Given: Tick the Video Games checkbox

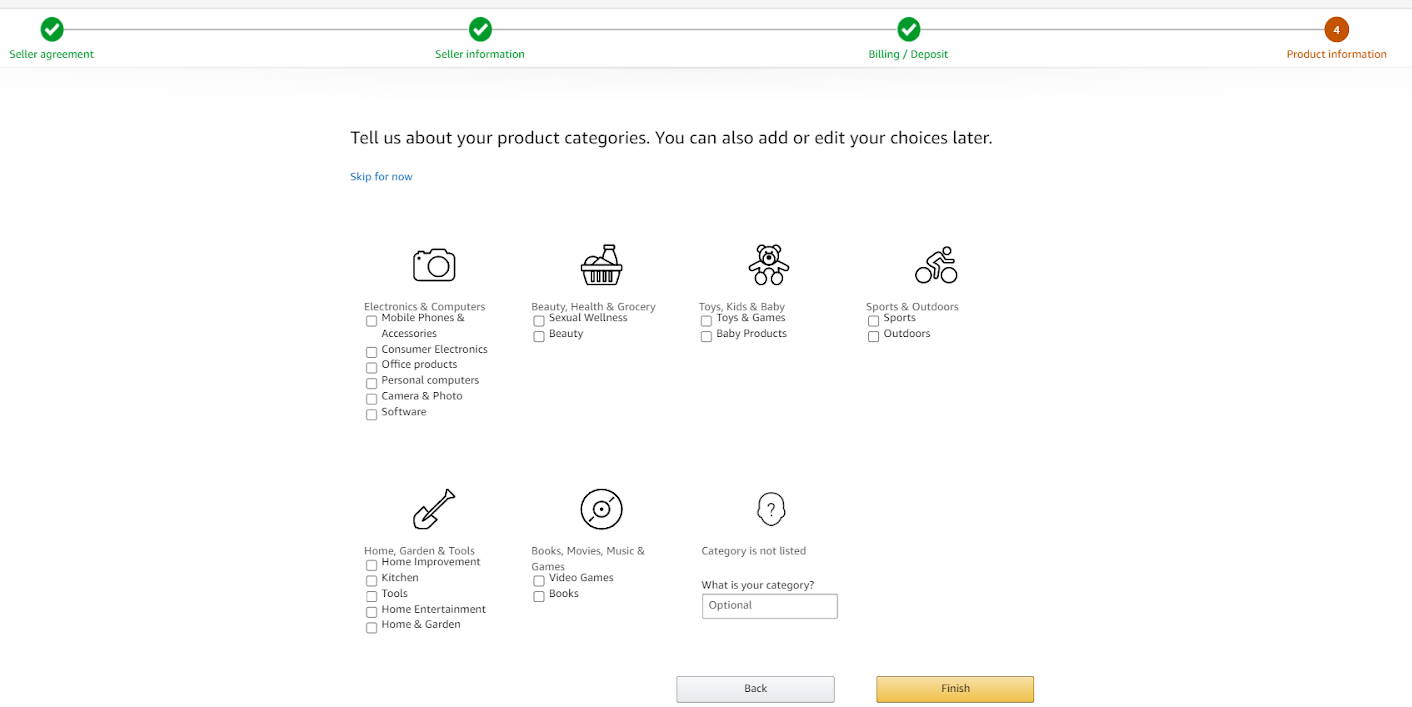Looking at the screenshot, I should tap(539, 581).
